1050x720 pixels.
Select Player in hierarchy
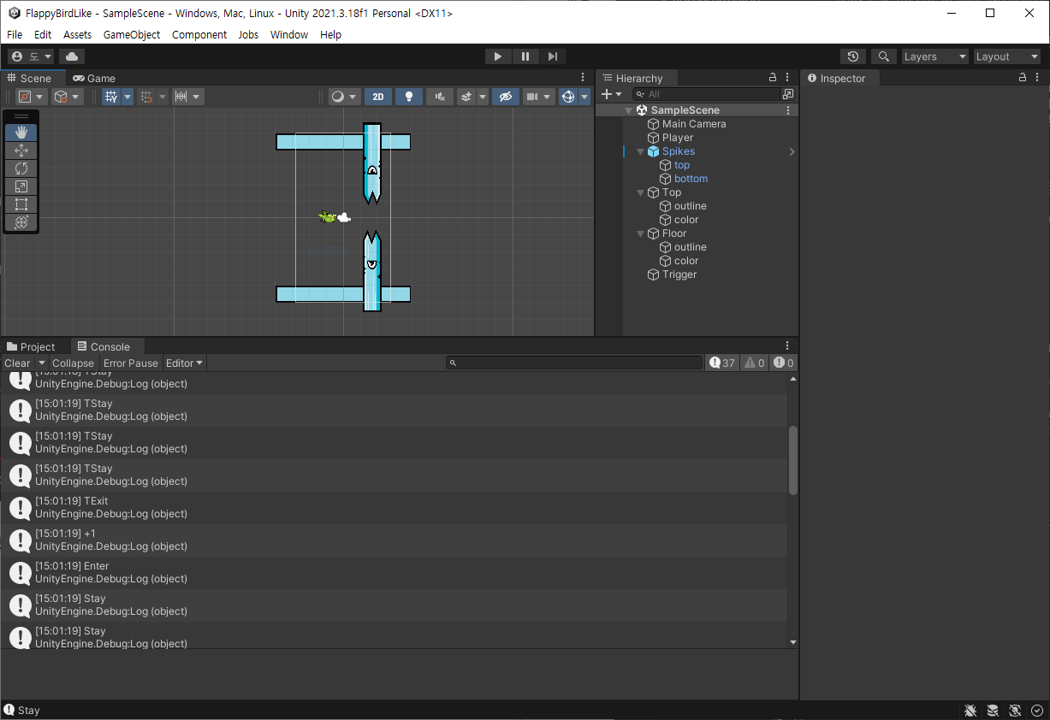tap(678, 137)
